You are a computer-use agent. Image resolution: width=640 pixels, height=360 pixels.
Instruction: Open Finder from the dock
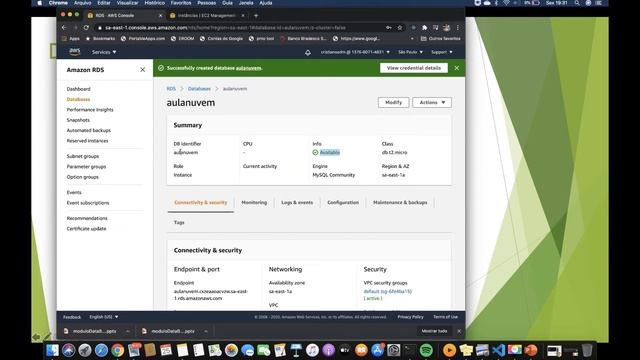(x=52, y=350)
